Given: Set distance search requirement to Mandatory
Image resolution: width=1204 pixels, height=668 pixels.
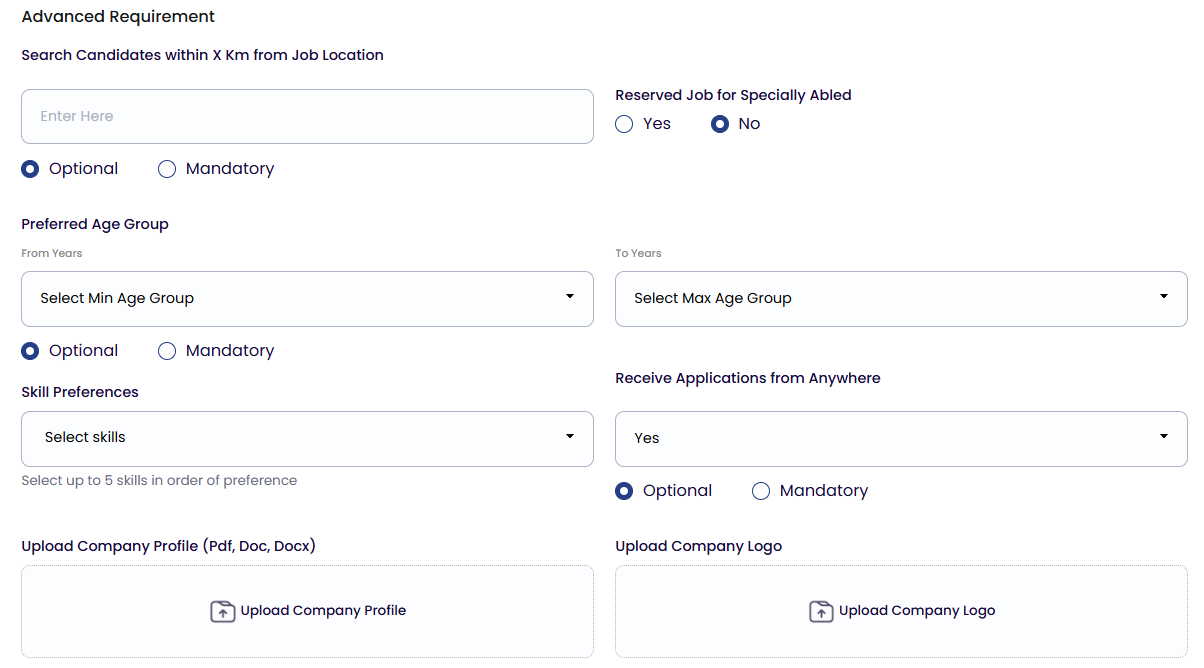Looking at the screenshot, I should pos(168,169).
